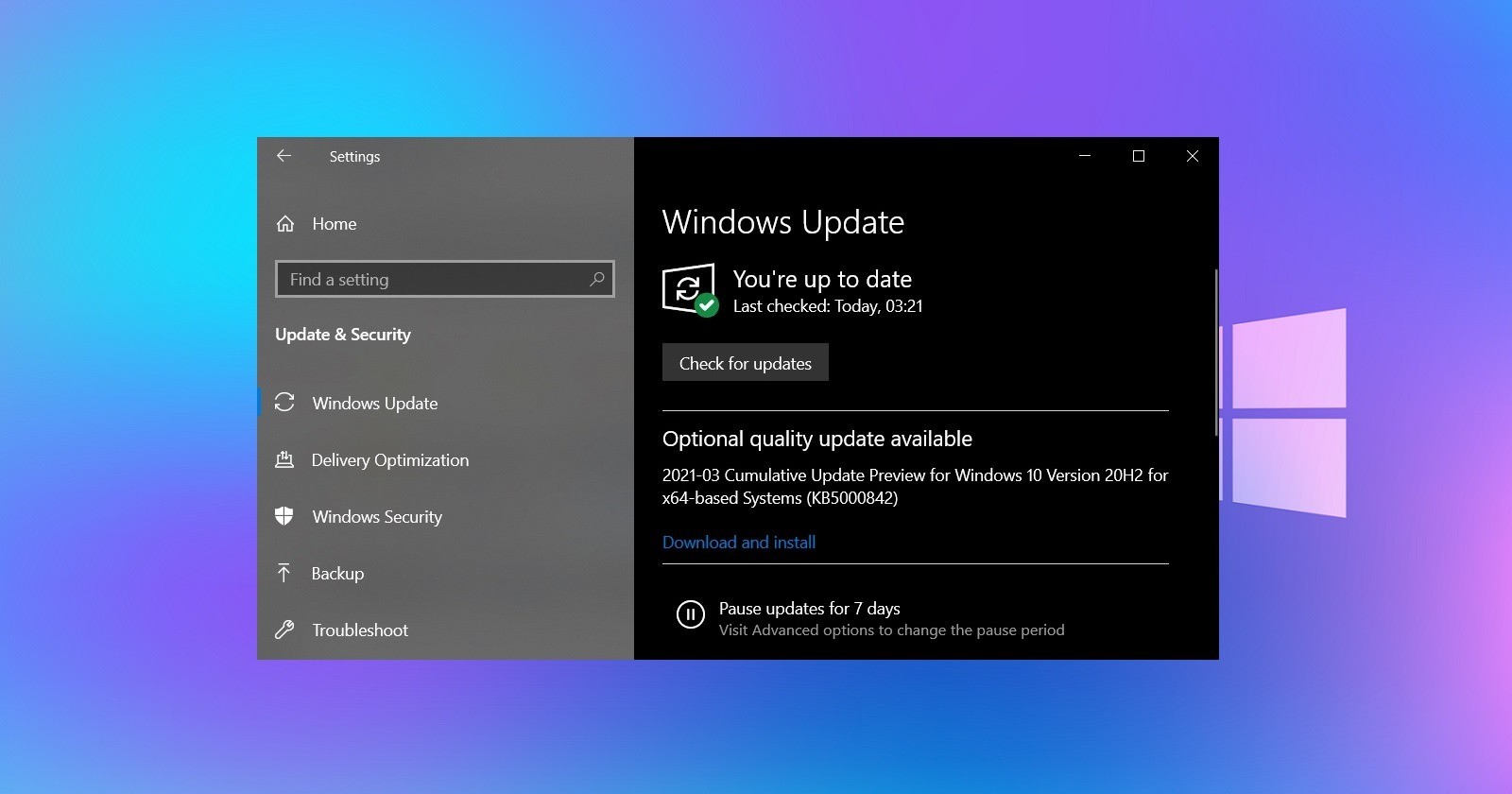Select Windows Update in the sidebar

(x=375, y=403)
